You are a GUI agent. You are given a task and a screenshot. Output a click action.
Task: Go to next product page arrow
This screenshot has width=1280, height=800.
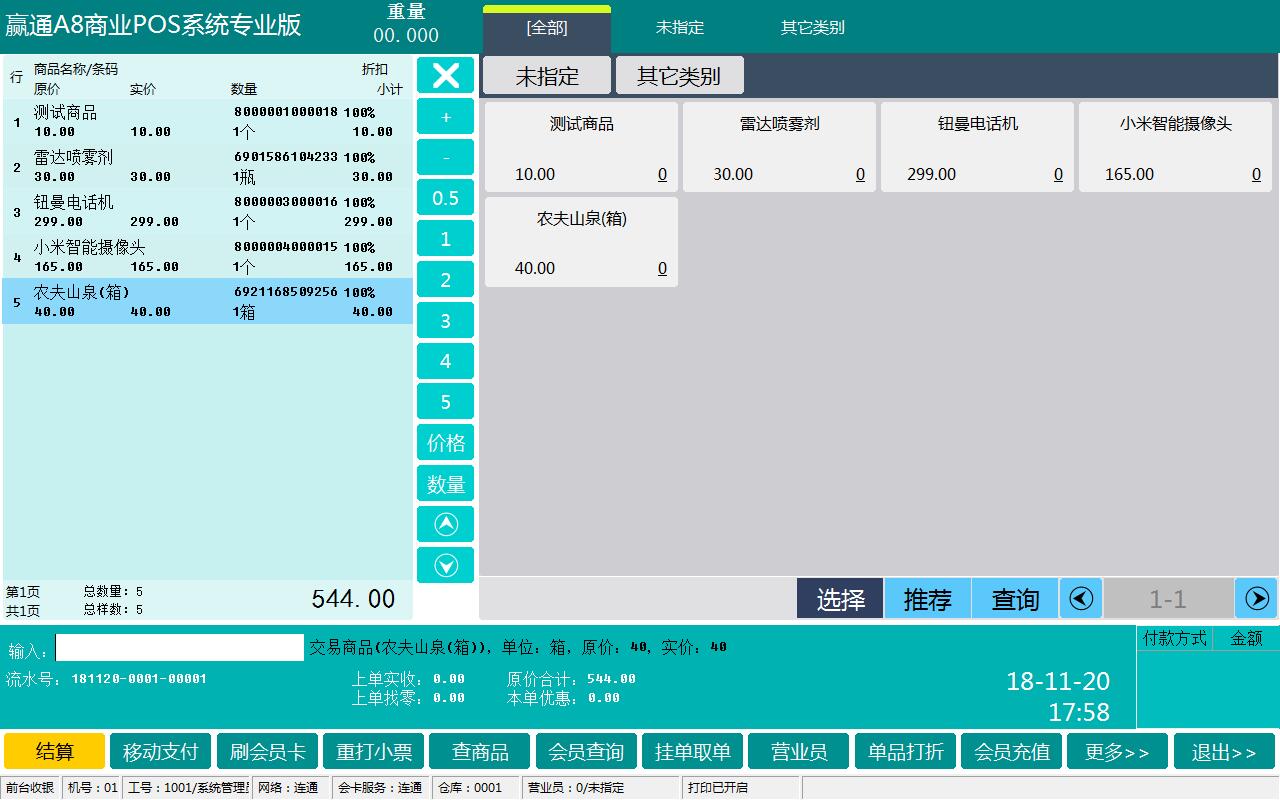click(1256, 598)
